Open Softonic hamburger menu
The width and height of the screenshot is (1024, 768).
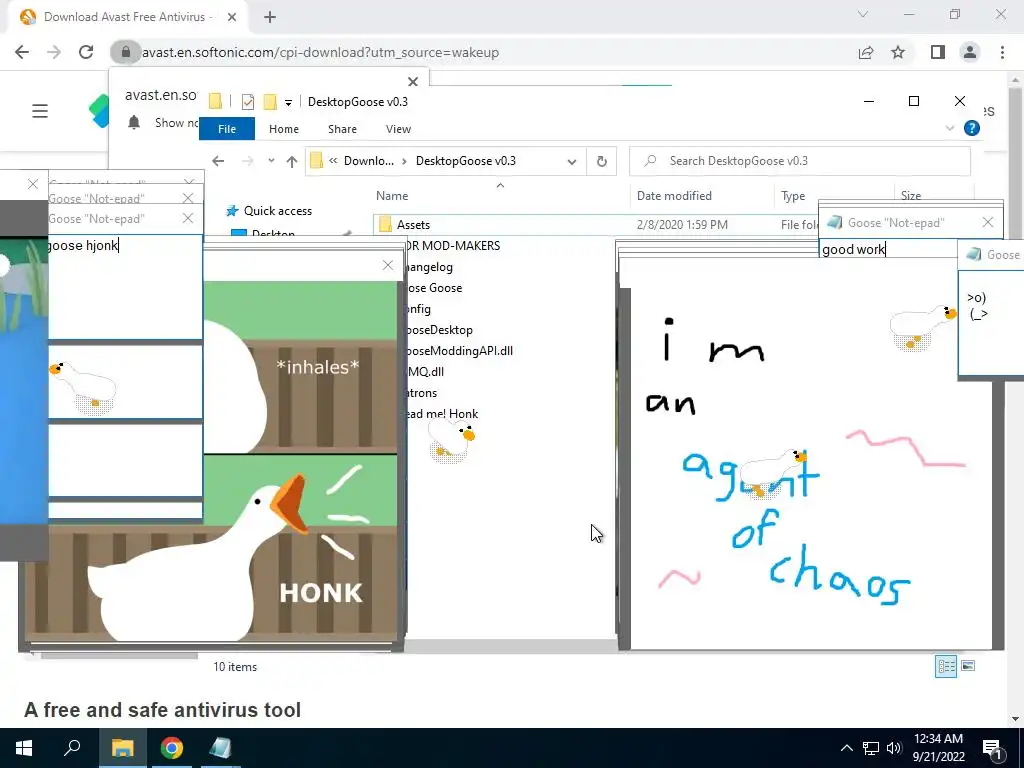click(x=40, y=111)
